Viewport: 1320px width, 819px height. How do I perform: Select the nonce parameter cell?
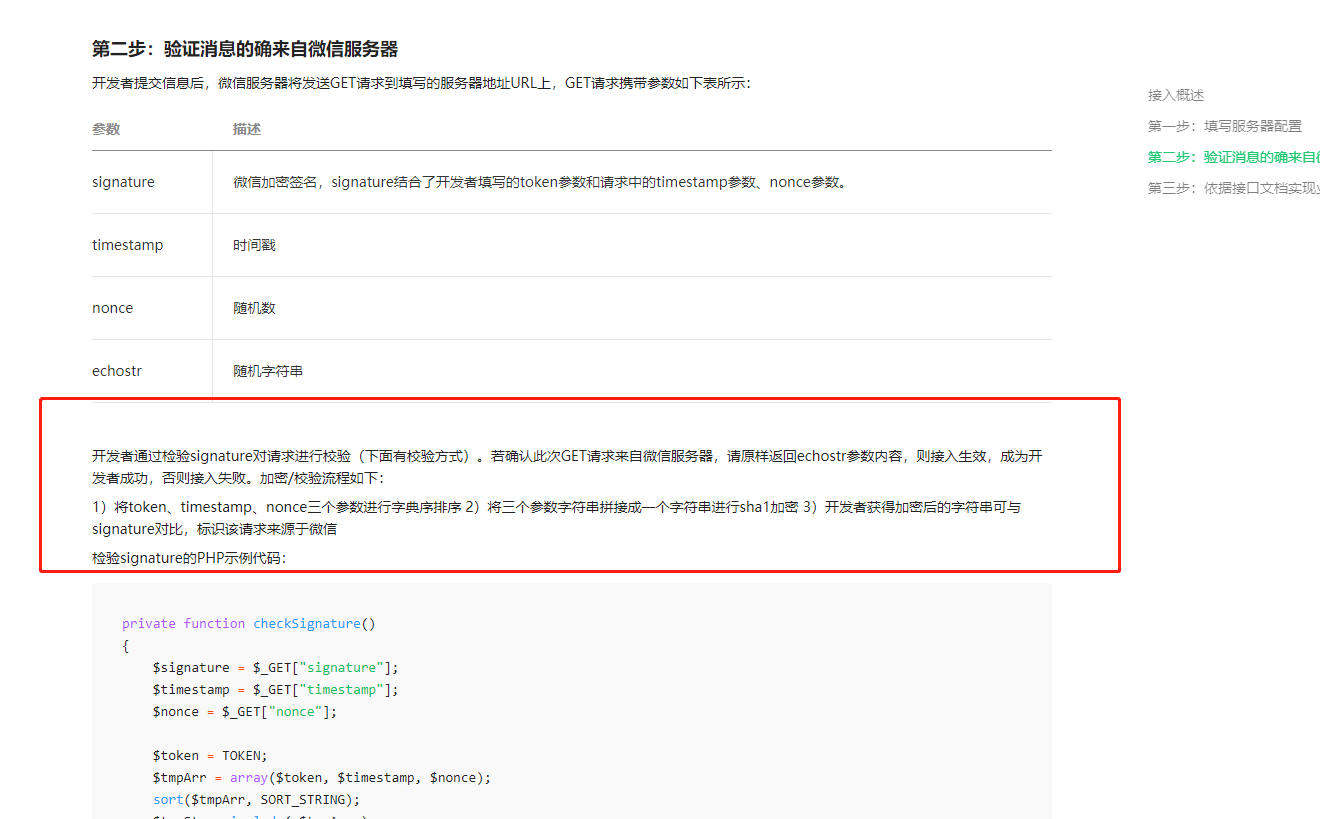pyautogui.click(x=152, y=308)
